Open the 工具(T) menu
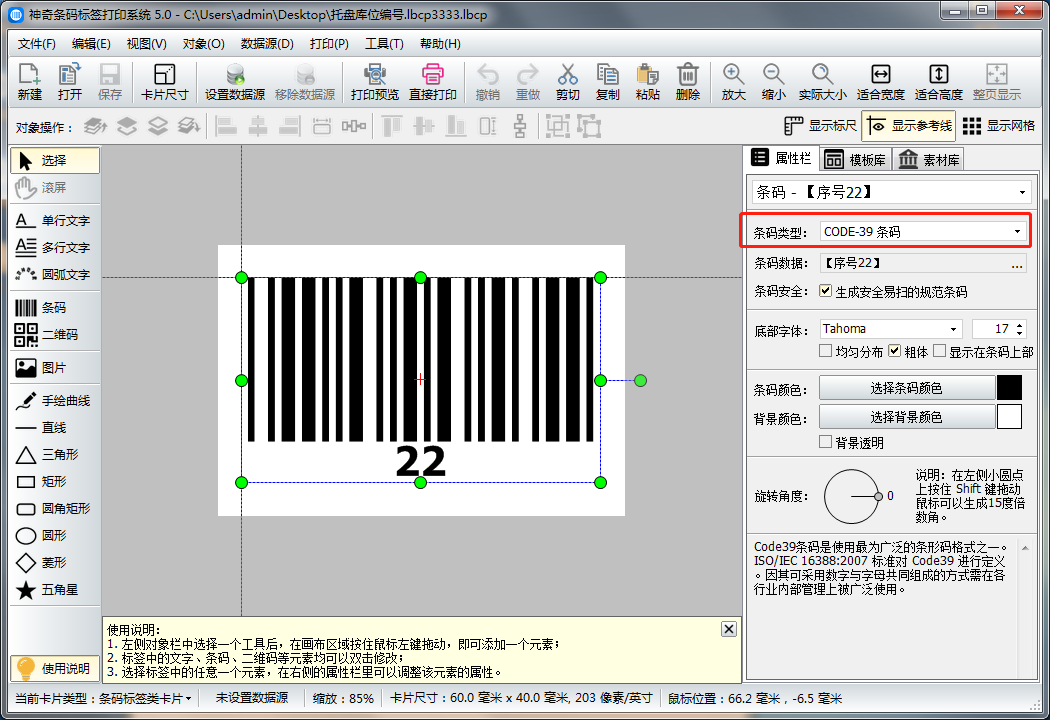Screen dimensions: 1050x720 click(384, 44)
